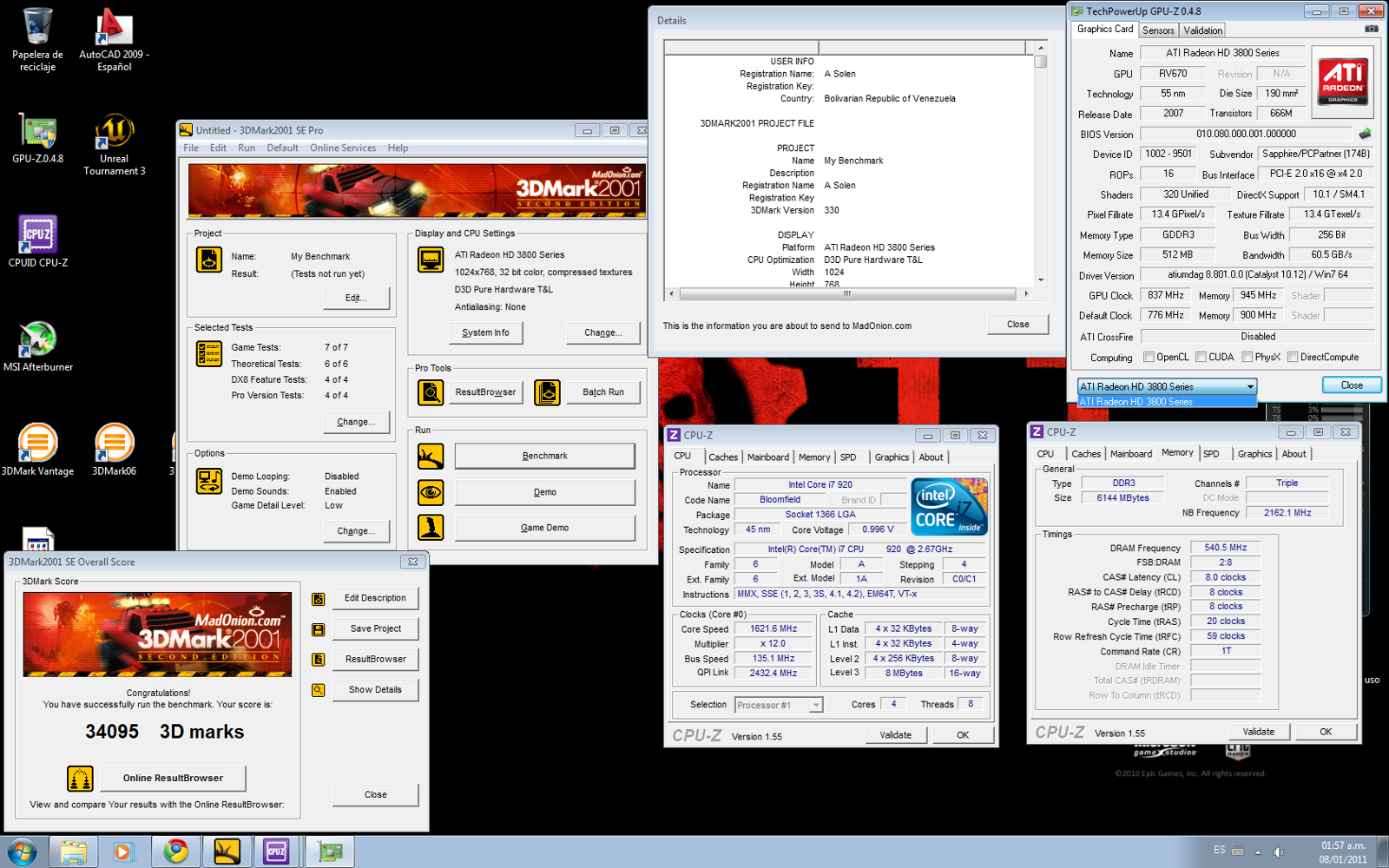This screenshot has width=1389, height=868.
Task: Open CPUID CPU-Z desktop shortcut
Action: [37, 241]
